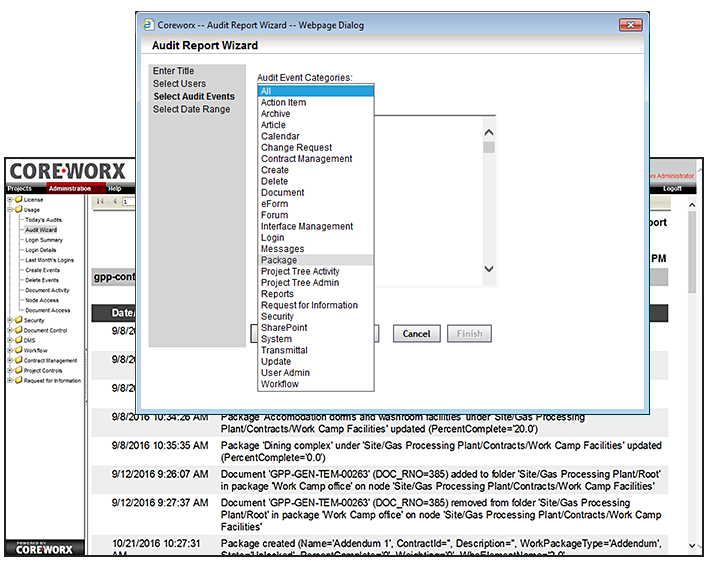This screenshot has width=704, height=569.
Task: Select 'Reports' event category
Action: [315, 294]
